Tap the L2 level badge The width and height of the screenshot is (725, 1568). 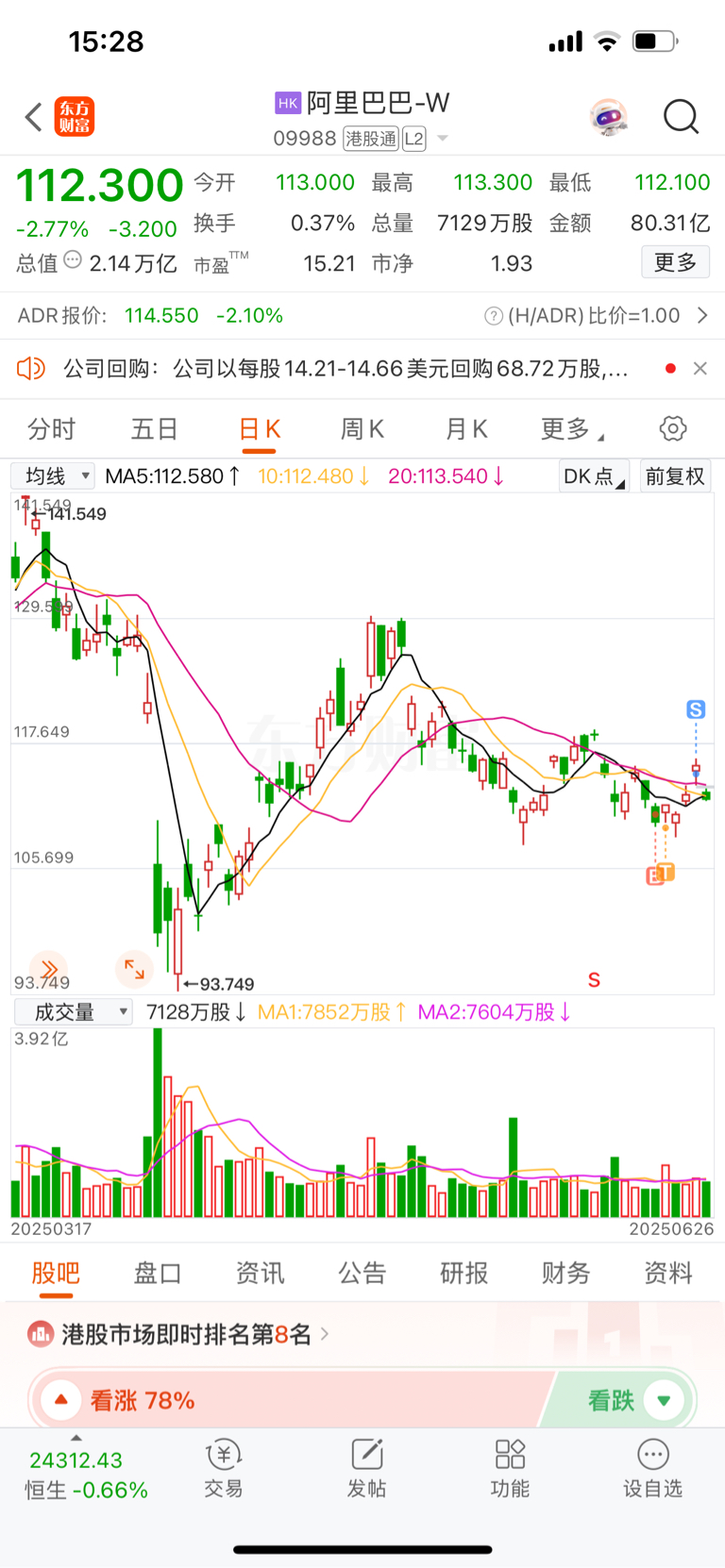coord(413,139)
